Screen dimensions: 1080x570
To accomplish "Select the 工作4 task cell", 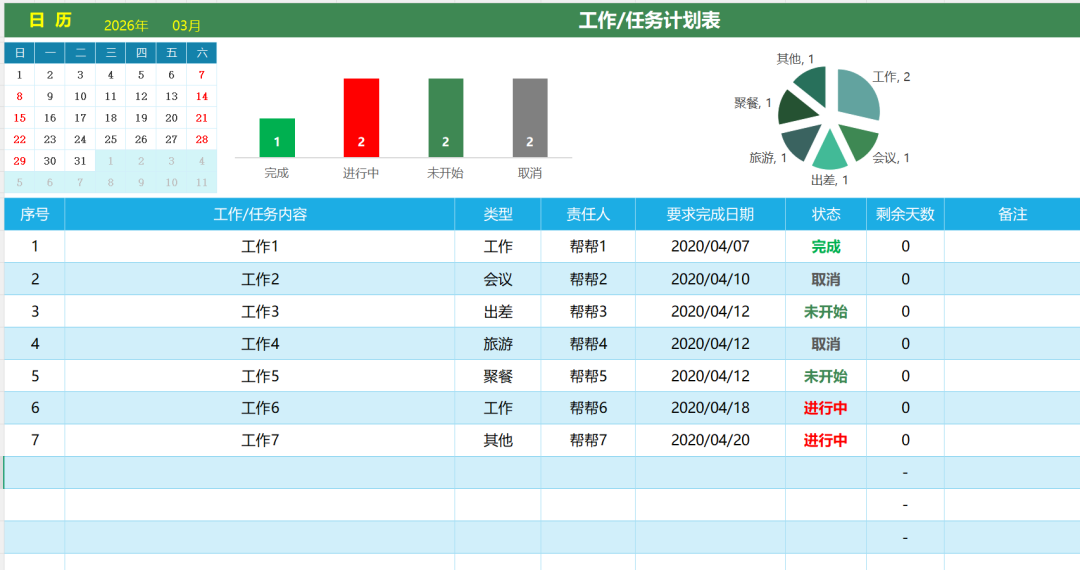I will (260, 344).
